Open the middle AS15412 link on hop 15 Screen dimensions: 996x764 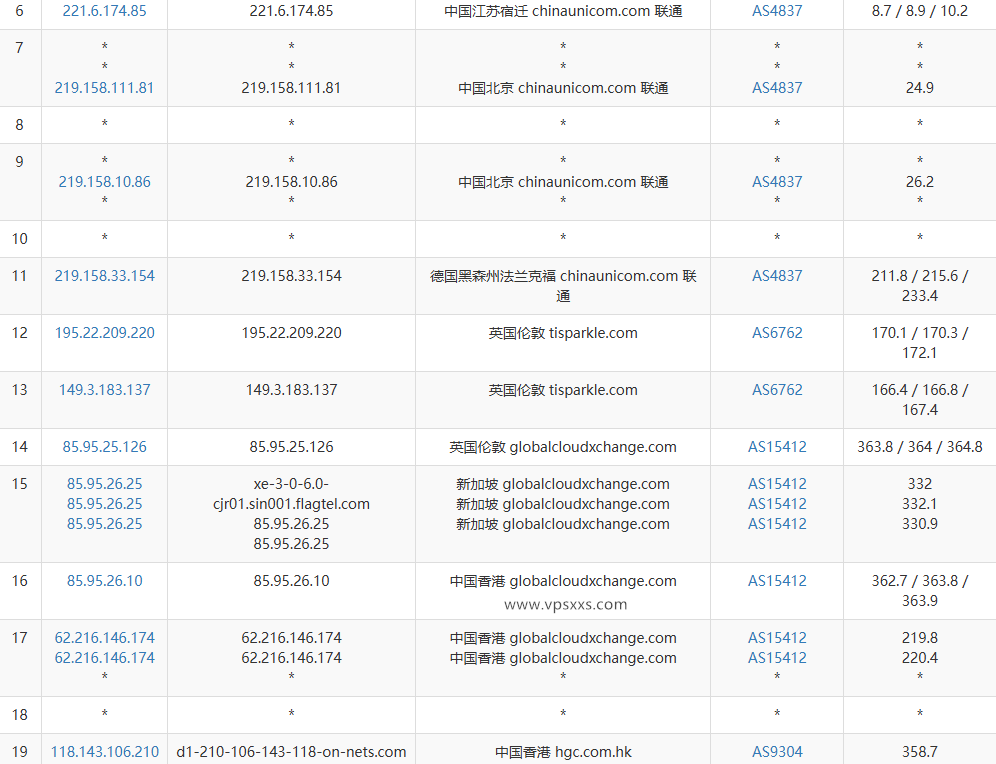pyautogui.click(x=777, y=503)
